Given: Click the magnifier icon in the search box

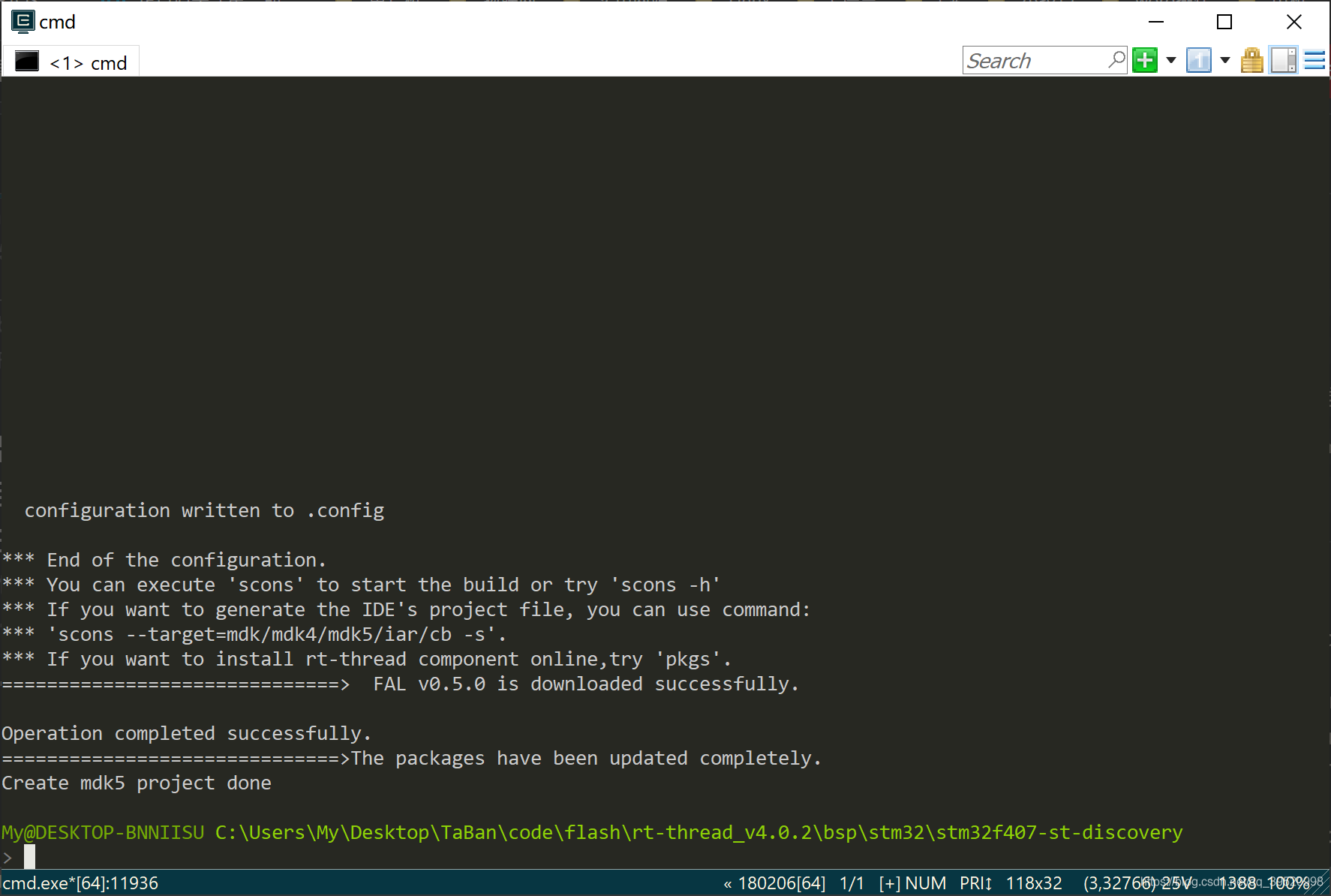Looking at the screenshot, I should tap(1116, 59).
